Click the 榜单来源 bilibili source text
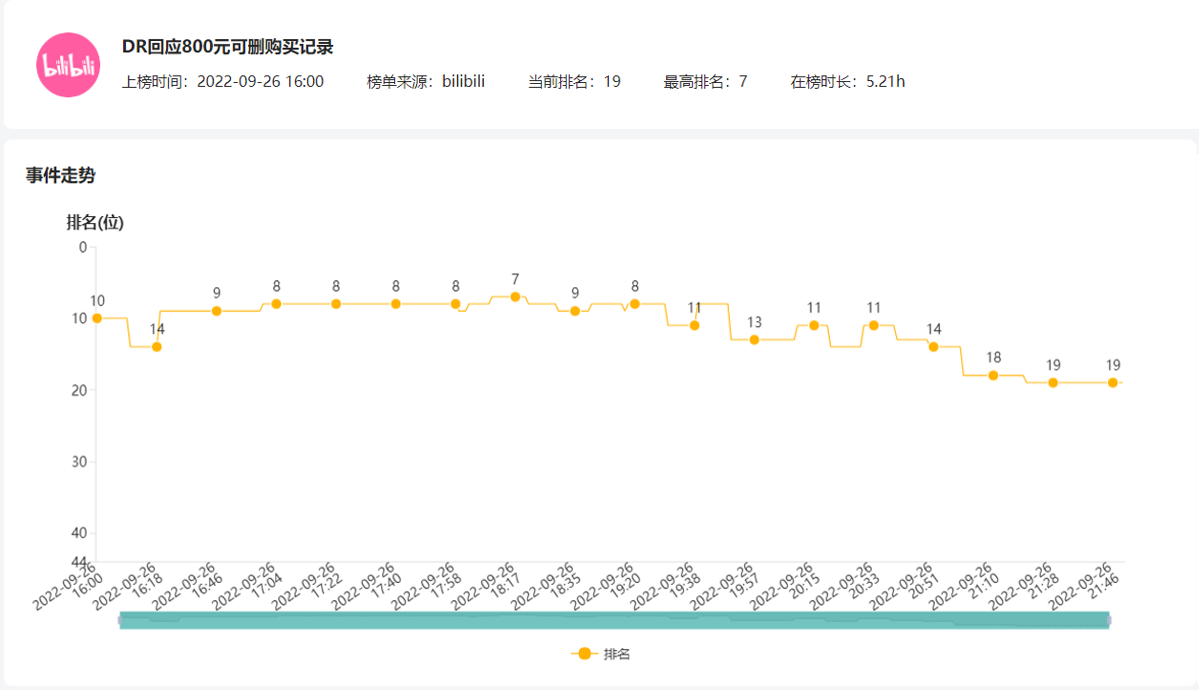This screenshot has width=1199, height=690. 426,82
